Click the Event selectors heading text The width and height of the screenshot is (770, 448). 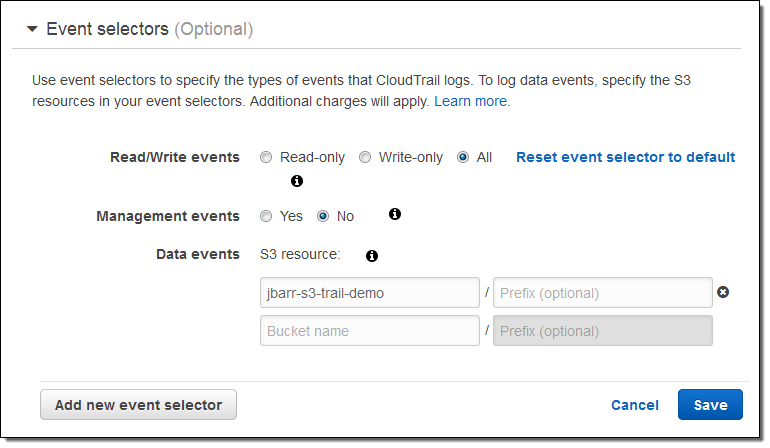pos(108,30)
